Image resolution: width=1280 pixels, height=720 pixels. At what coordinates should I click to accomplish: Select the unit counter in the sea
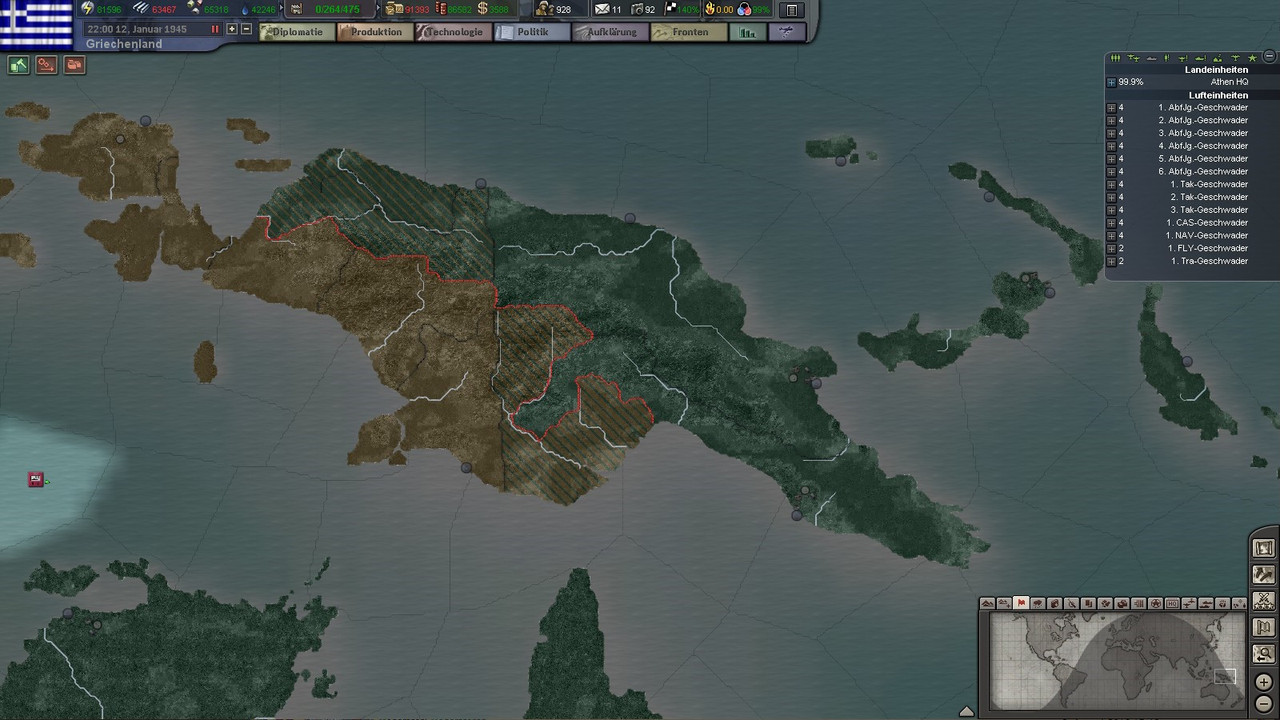pyautogui.click(x=36, y=479)
